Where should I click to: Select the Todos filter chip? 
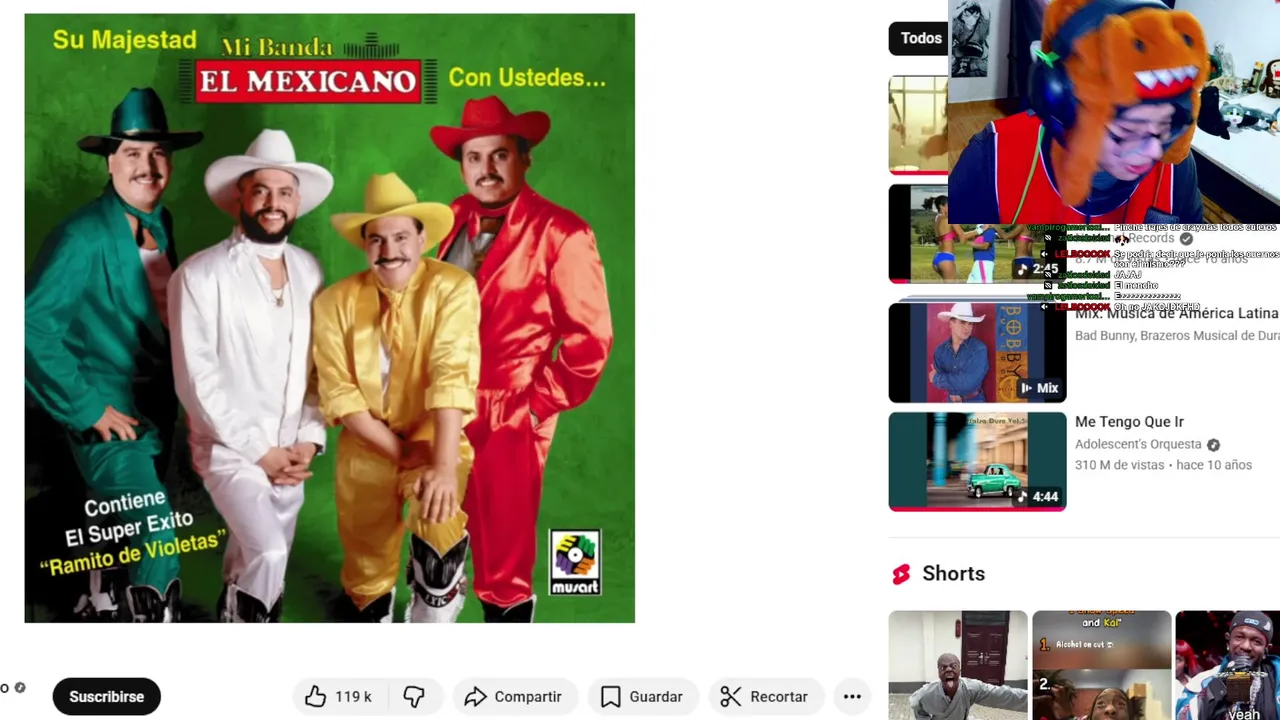920,39
